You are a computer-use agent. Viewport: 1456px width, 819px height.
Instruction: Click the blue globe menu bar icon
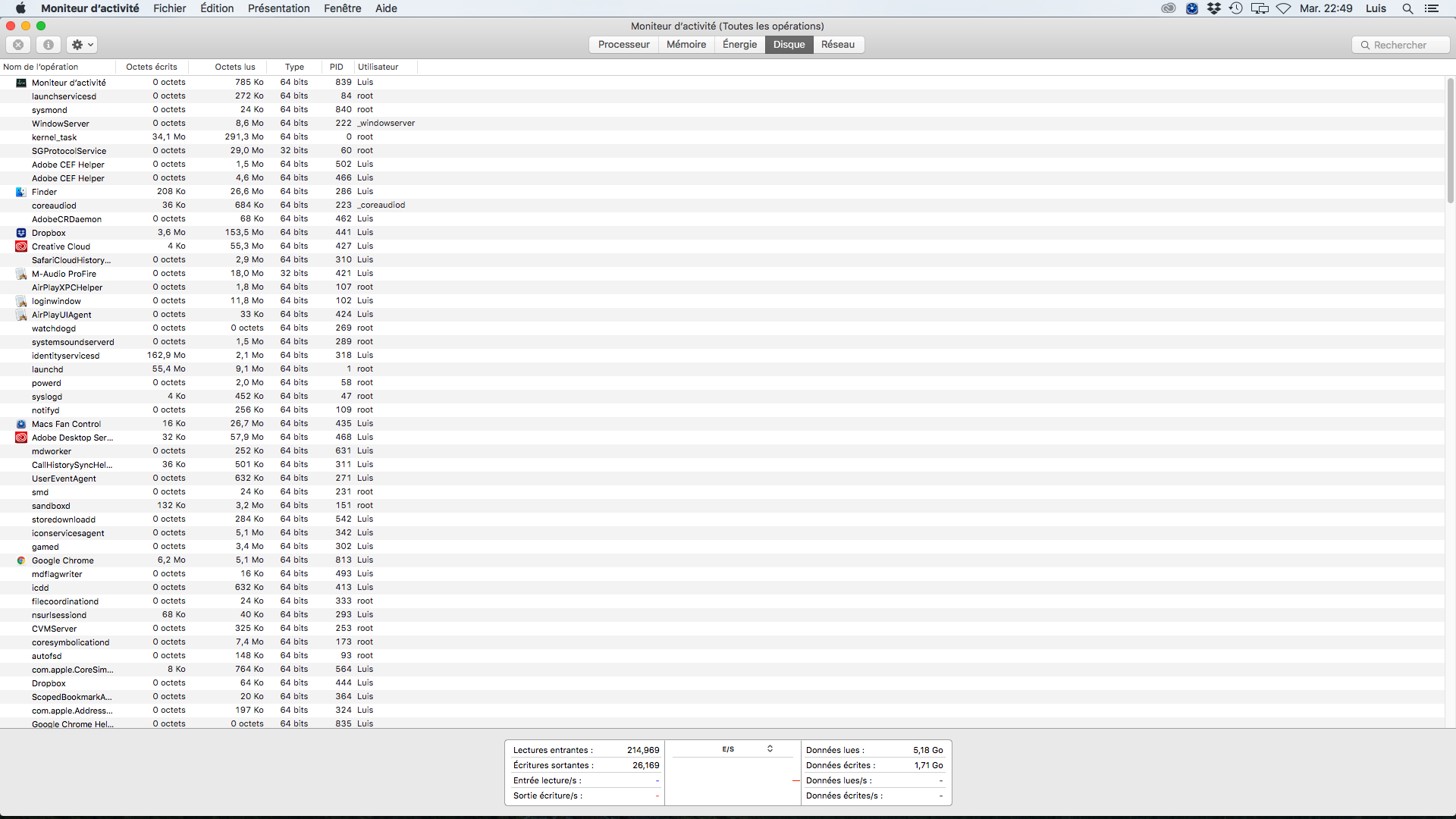[x=1192, y=8]
